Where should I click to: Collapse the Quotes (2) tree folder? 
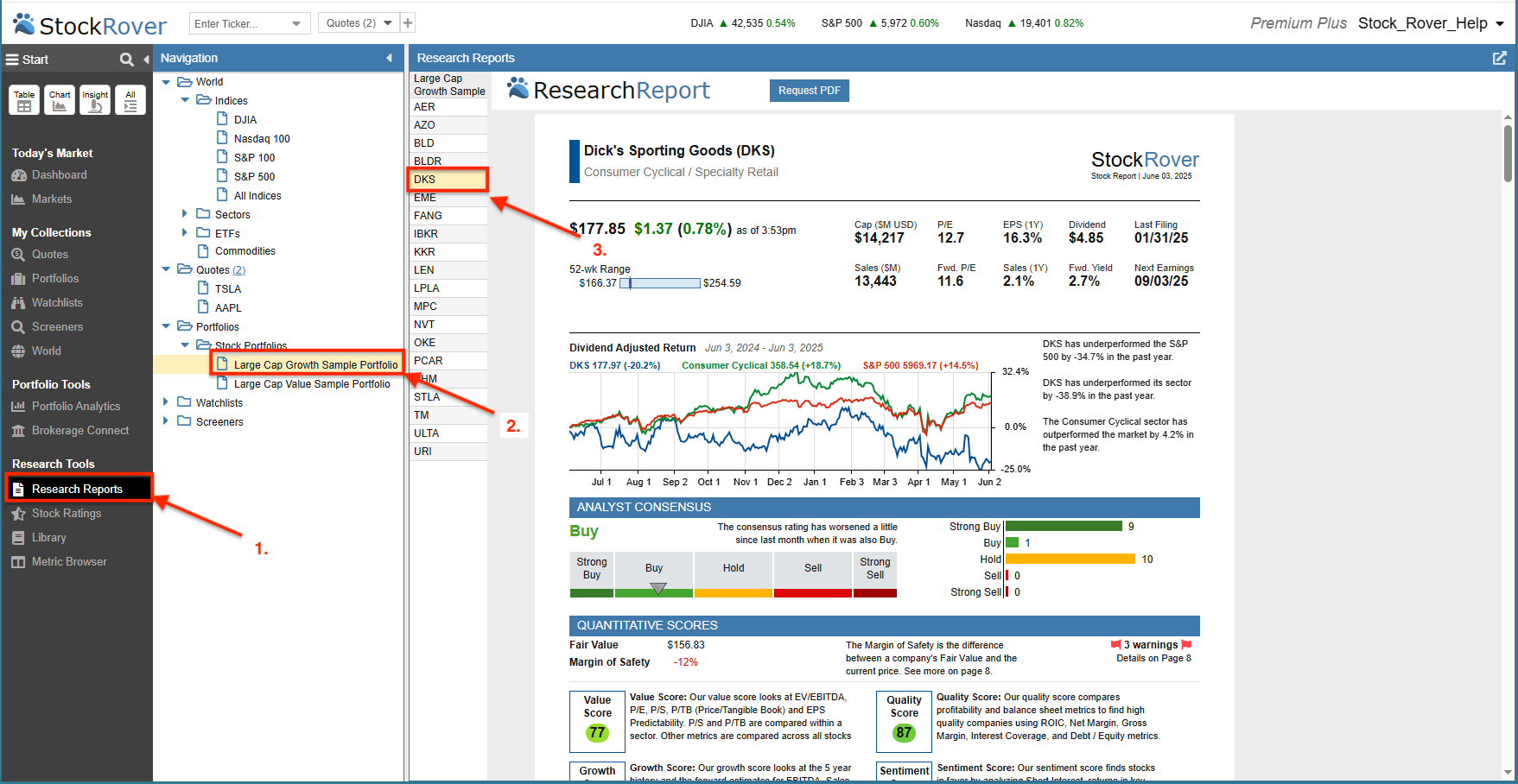(x=166, y=269)
